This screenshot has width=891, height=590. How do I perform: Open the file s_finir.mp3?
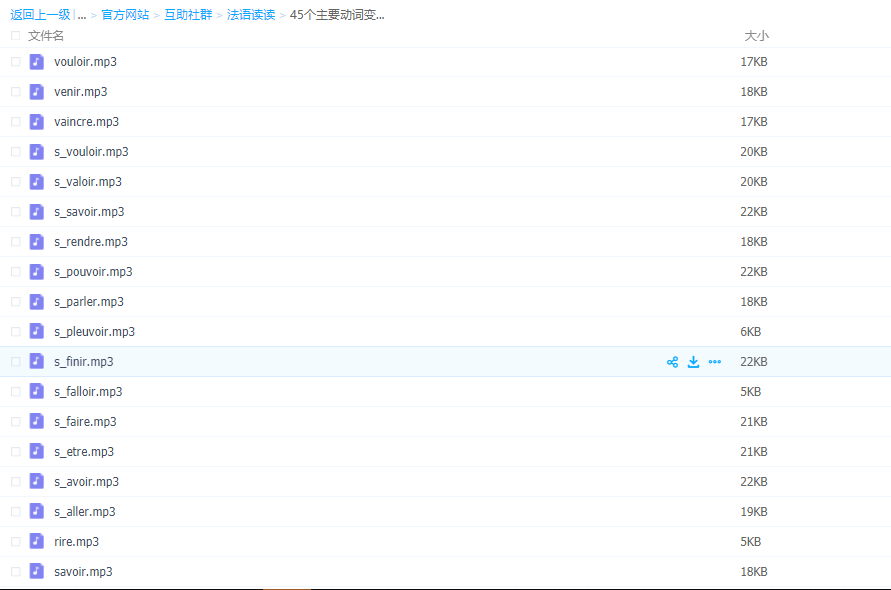[x=84, y=362]
